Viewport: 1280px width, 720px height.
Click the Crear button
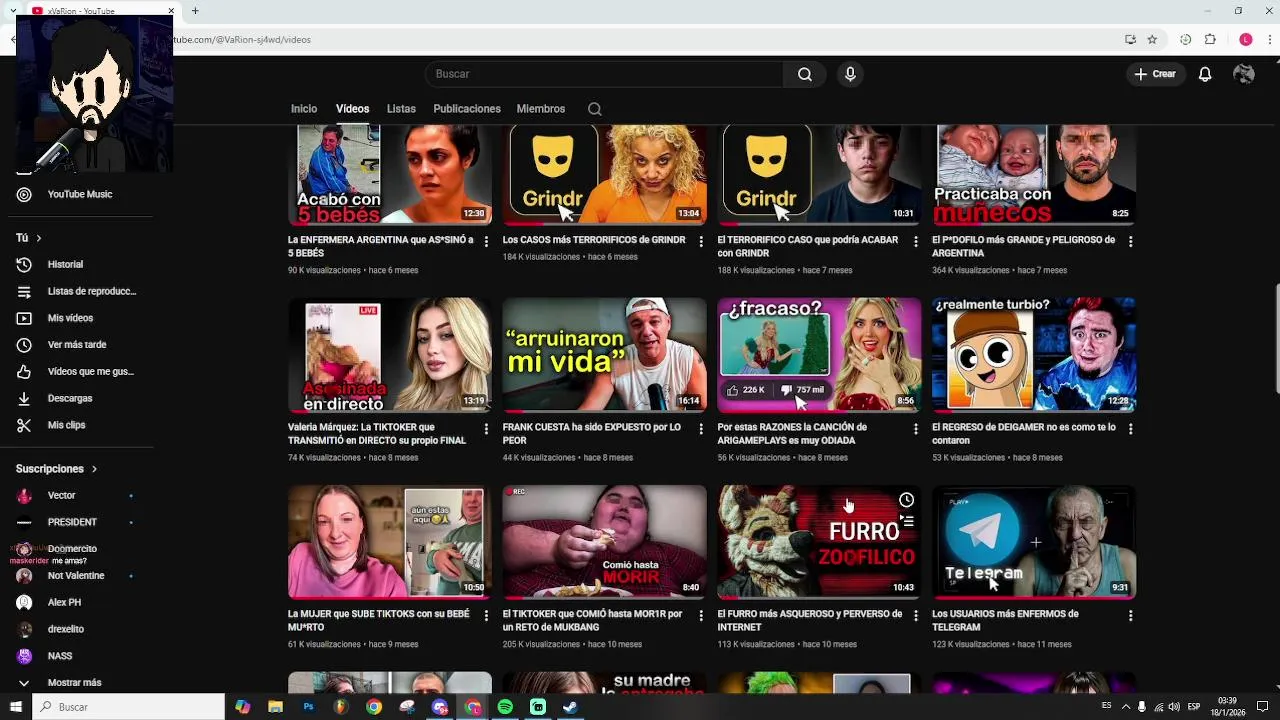pos(1156,74)
